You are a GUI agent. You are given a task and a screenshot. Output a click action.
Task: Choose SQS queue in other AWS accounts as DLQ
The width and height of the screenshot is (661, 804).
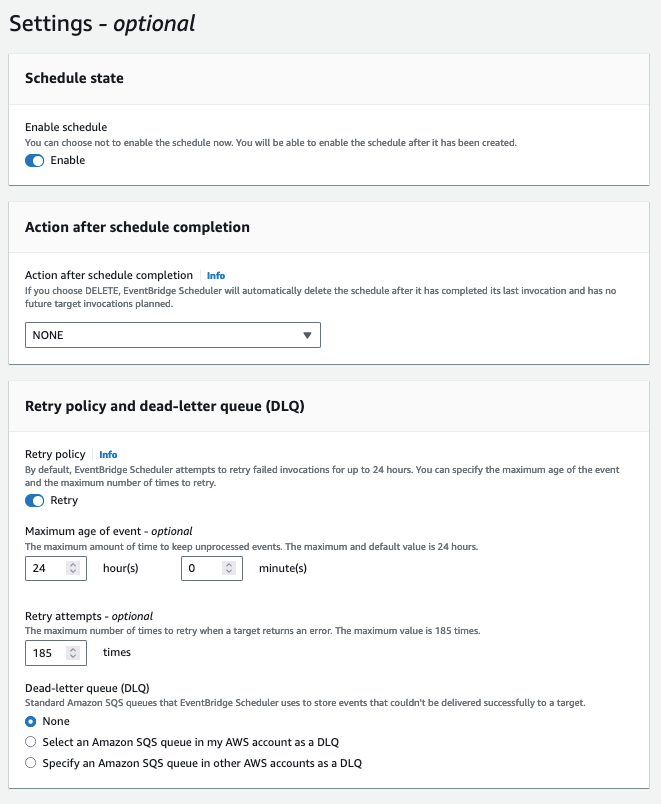point(30,763)
